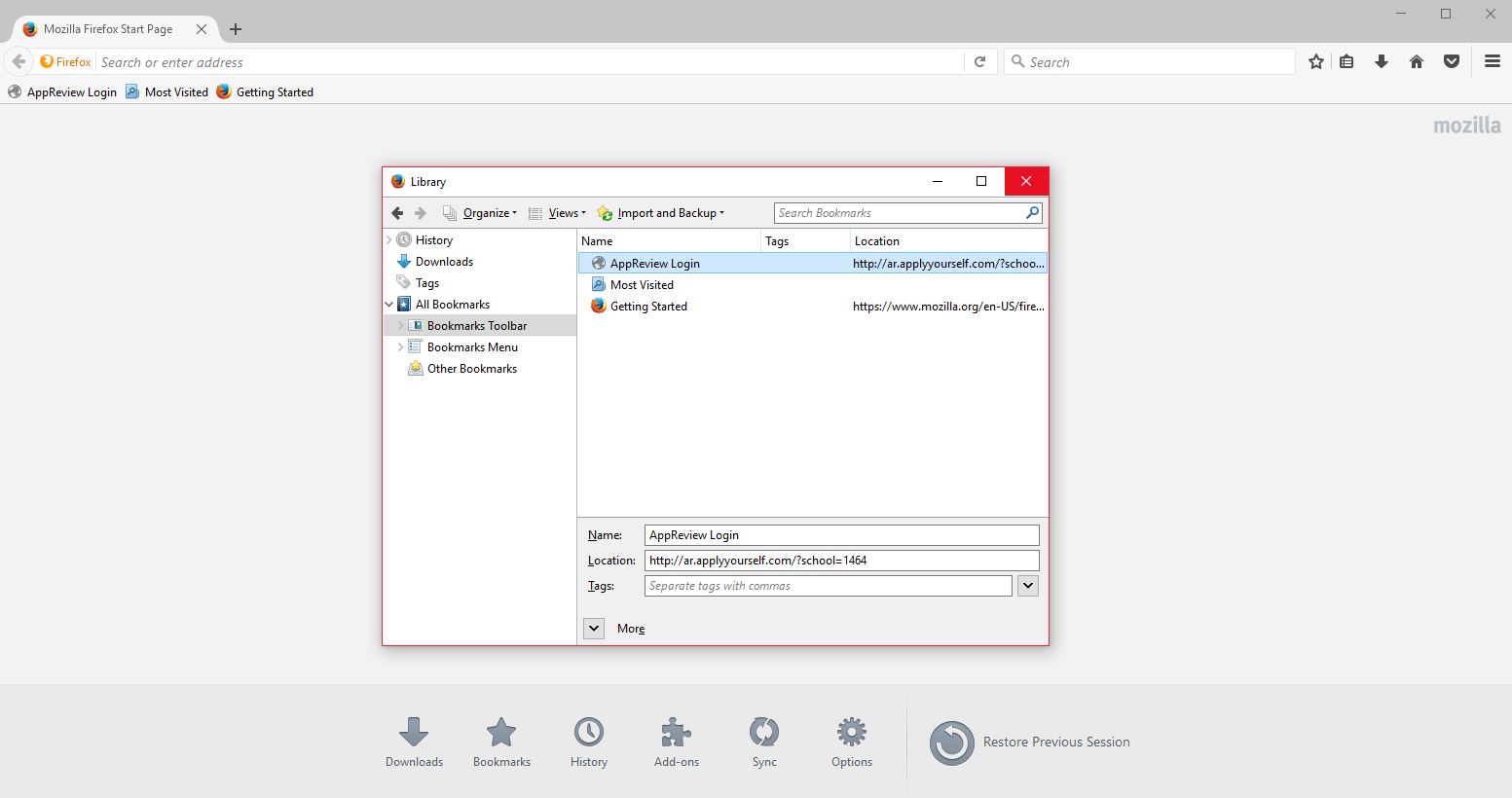This screenshot has height=798, width=1512.
Task: Select Other Bookmarks in sidebar
Action: coord(471,369)
